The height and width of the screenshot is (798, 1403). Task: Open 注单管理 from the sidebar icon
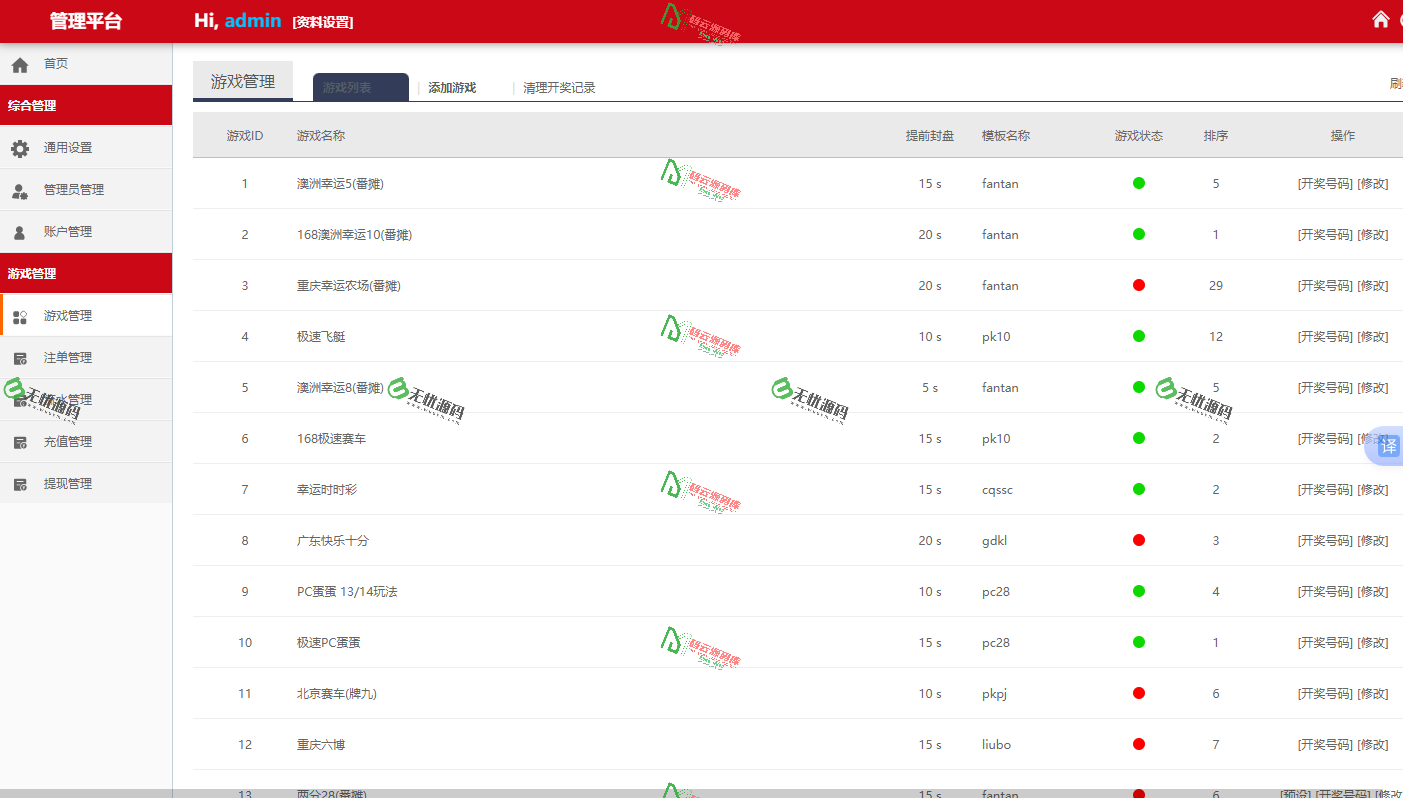pyautogui.click(x=22, y=357)
